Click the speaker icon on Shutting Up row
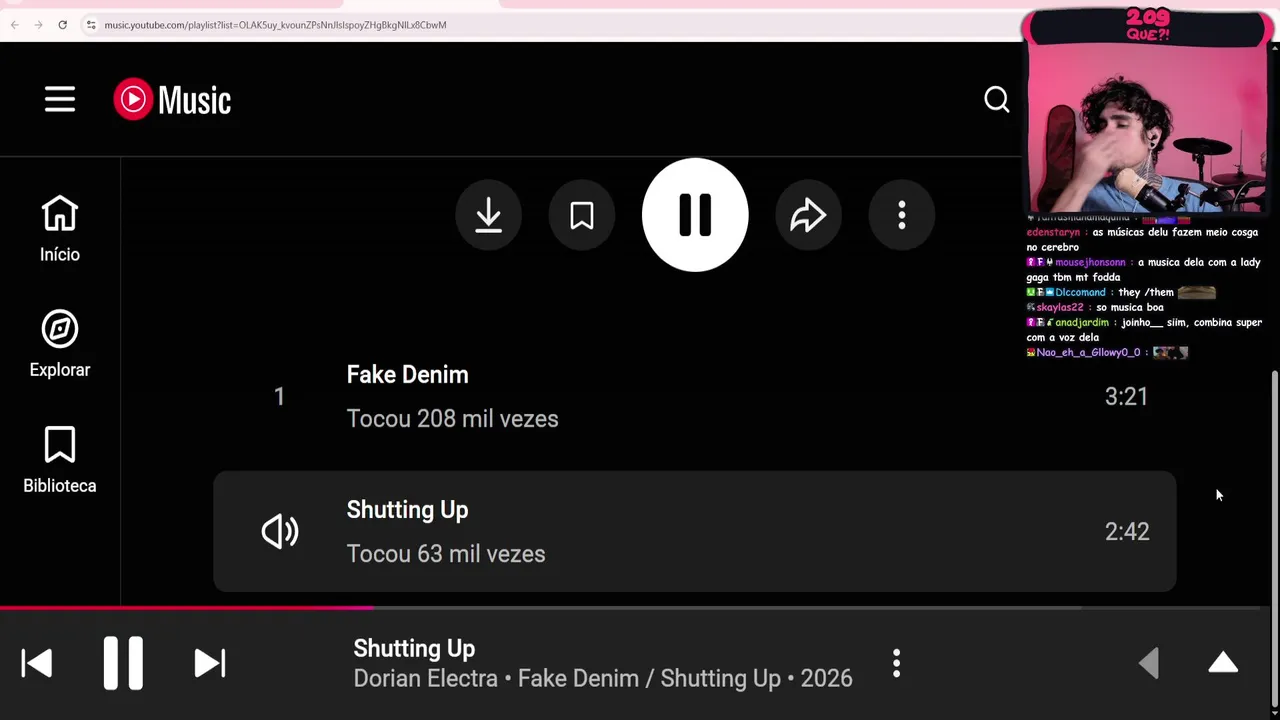 point(280,532)
